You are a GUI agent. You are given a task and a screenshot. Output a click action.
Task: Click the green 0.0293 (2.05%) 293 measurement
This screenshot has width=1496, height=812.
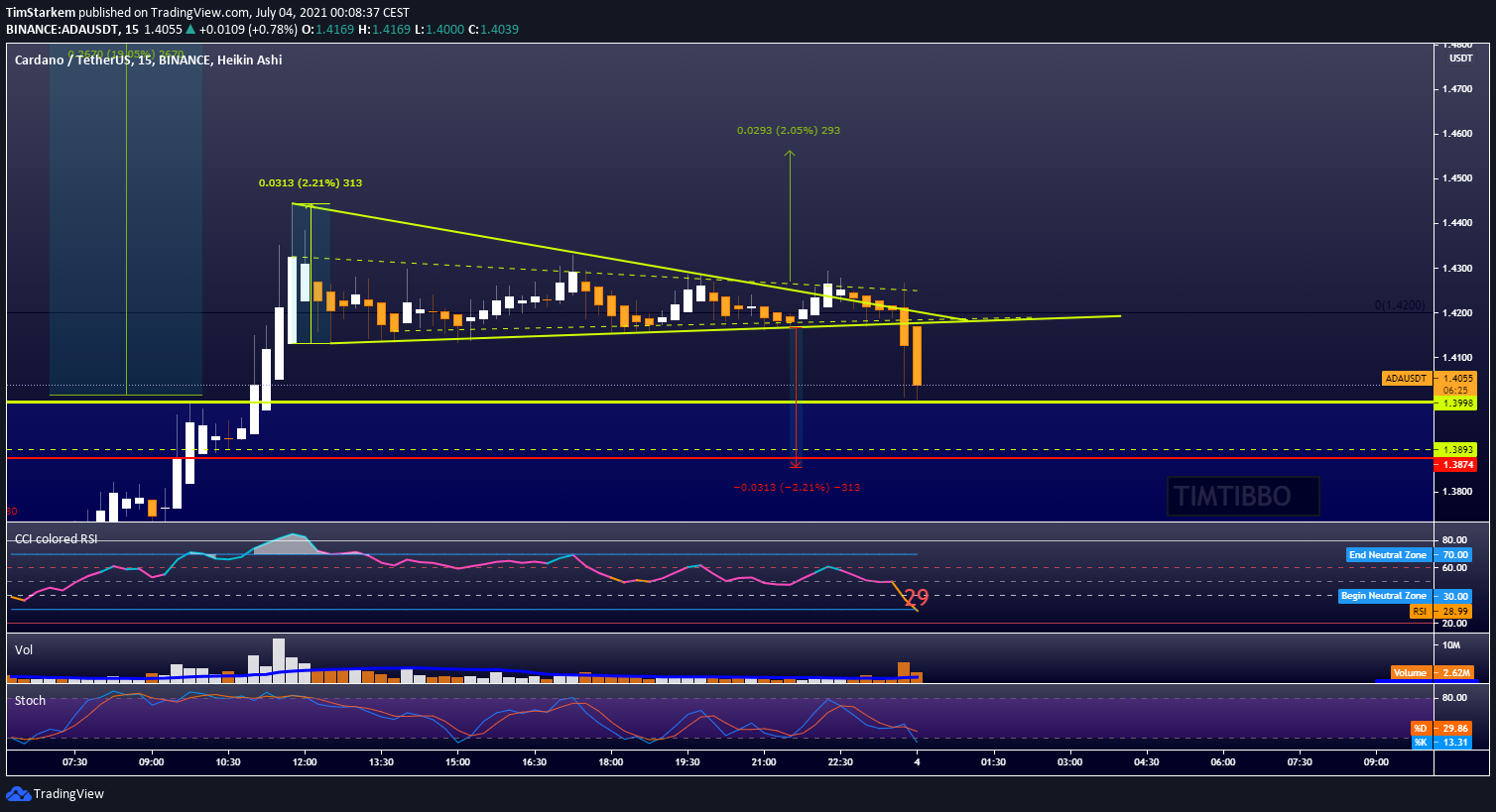coord(789,130)
